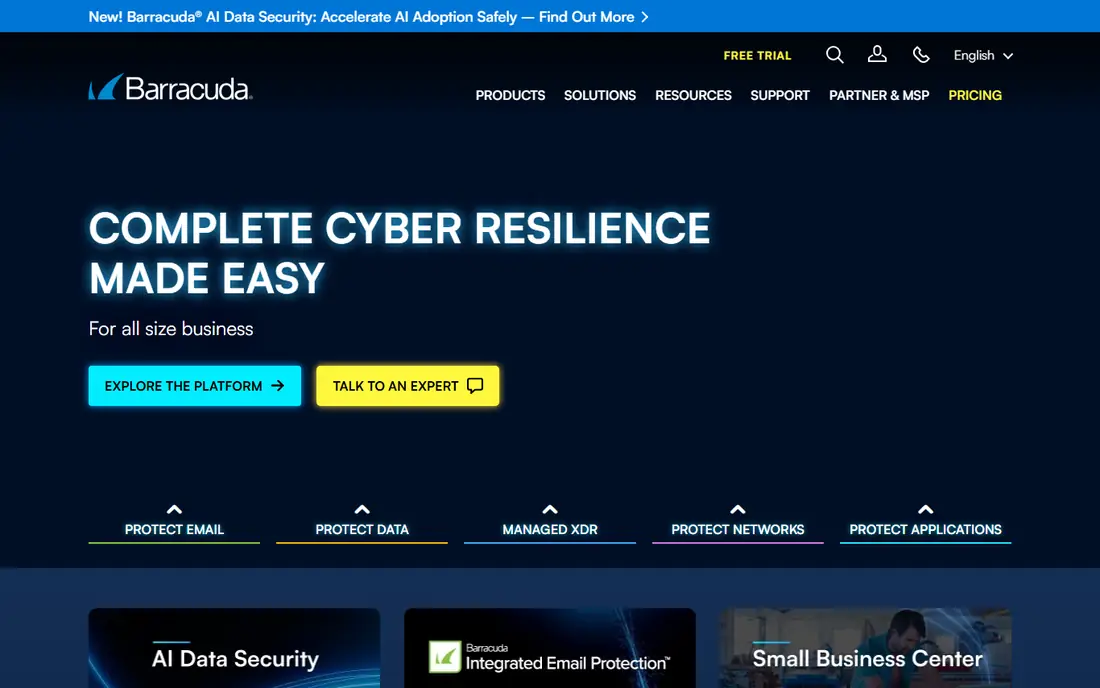This screenshot has height=688, width=1100.
Task: Expand chevron above Protect Email
Action: click(x=174, y=509)
